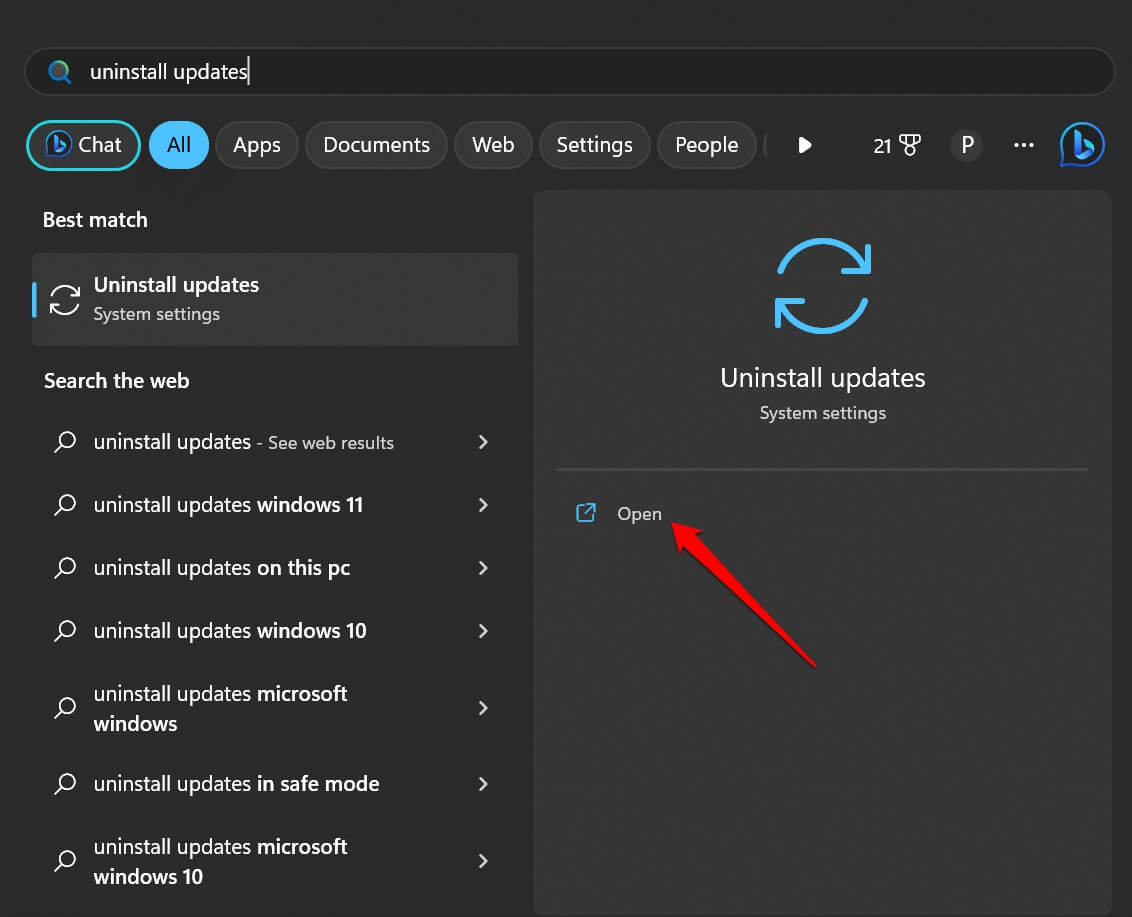Expand chevron for 'uninstall updates windows 10'
This screenshot has width=1132, height=917.
click(483, 631)
